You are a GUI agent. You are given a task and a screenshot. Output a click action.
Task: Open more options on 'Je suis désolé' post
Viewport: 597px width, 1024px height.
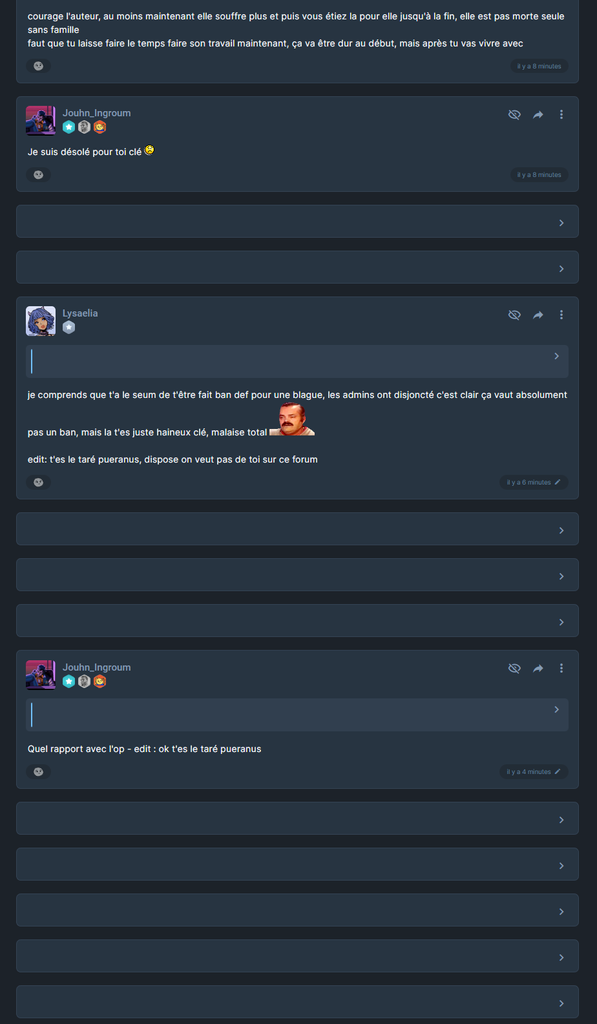coord(561,114)
